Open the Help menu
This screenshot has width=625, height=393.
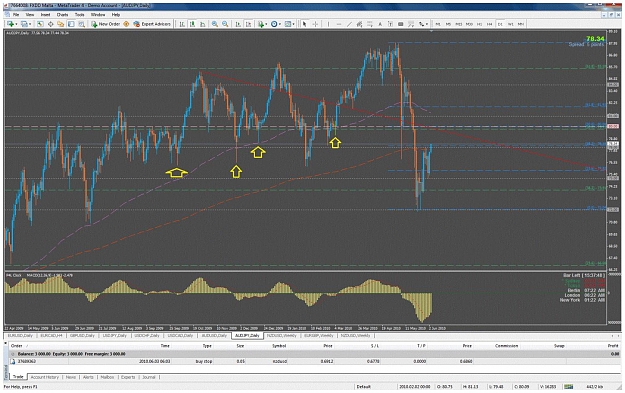pyautogui.click(x=116, y=15)
